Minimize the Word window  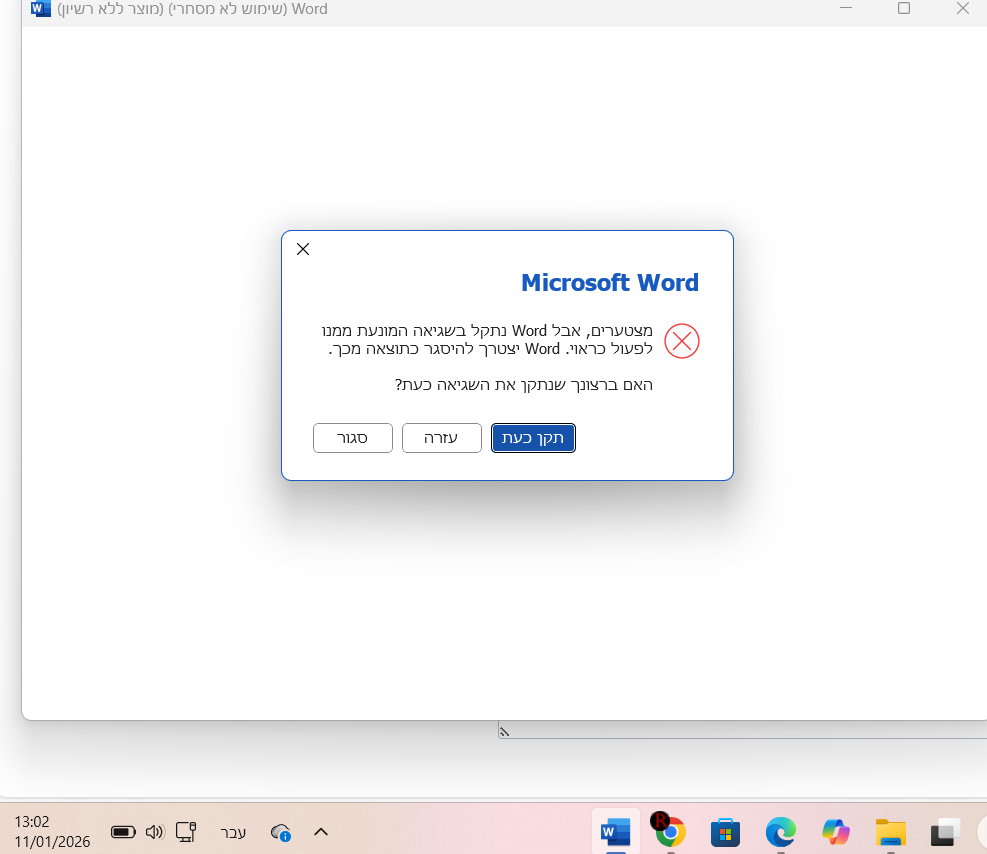tap(846, 8)
